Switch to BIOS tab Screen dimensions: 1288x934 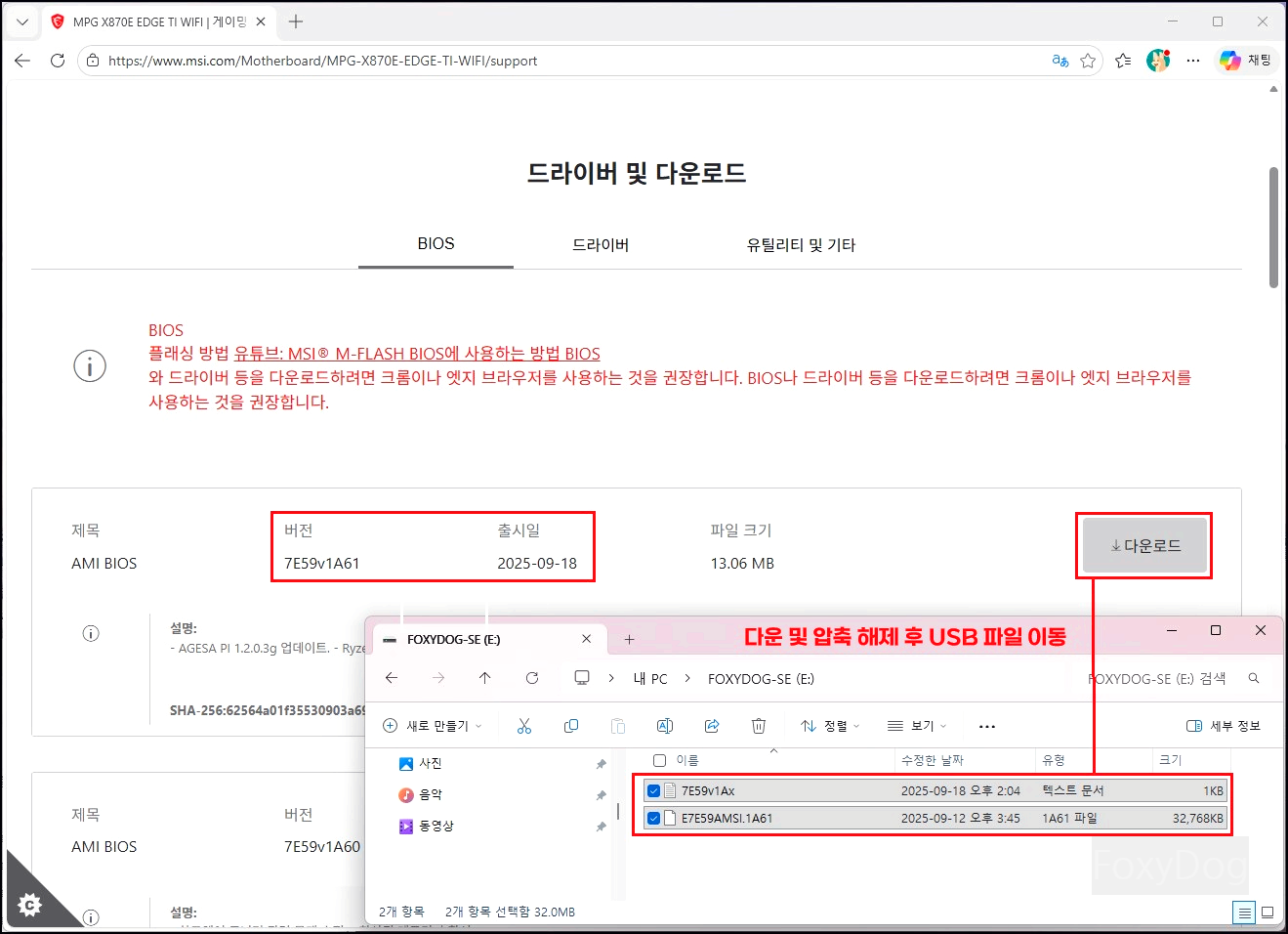click(436, 244)
